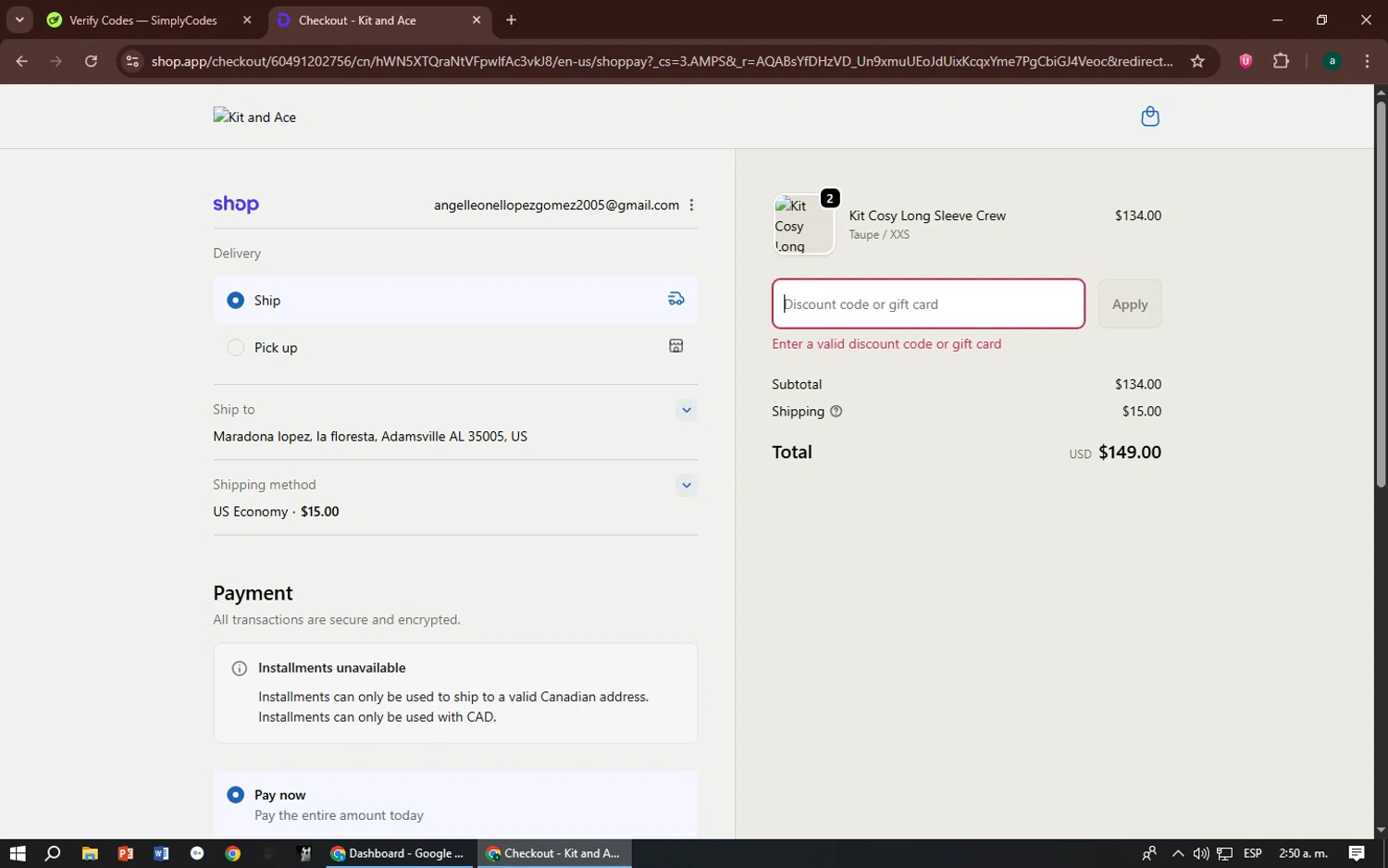Screen dimensions: 1388x868
Task: Select the Pay now payment option
Action: [455, 804]
